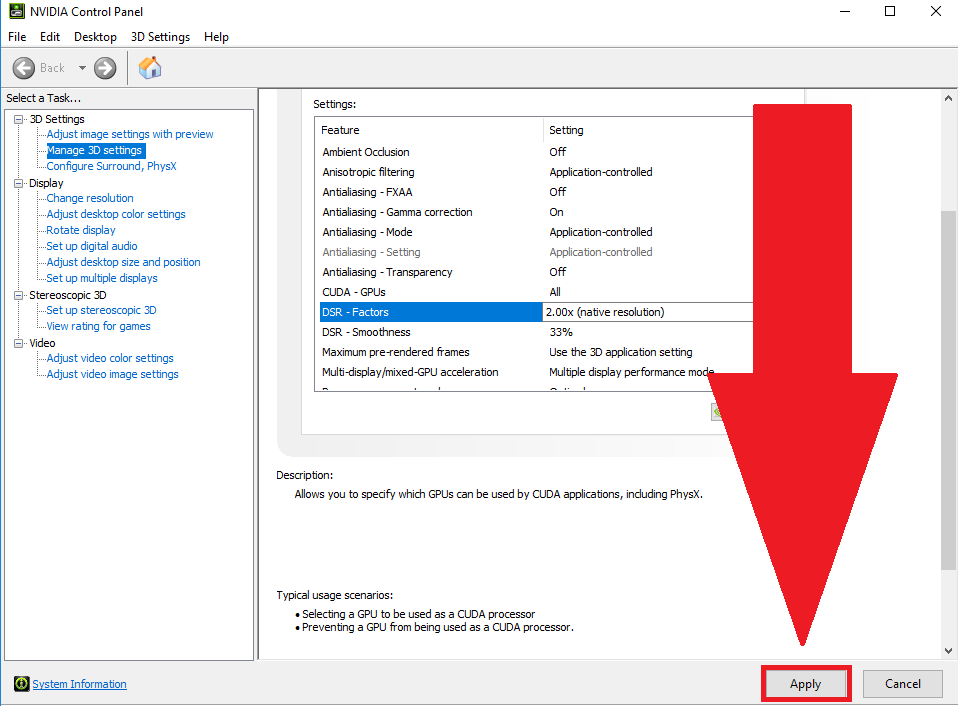Select Manage 3D settings task
This screenshot has width=958, height=706.
click(96, 150)
